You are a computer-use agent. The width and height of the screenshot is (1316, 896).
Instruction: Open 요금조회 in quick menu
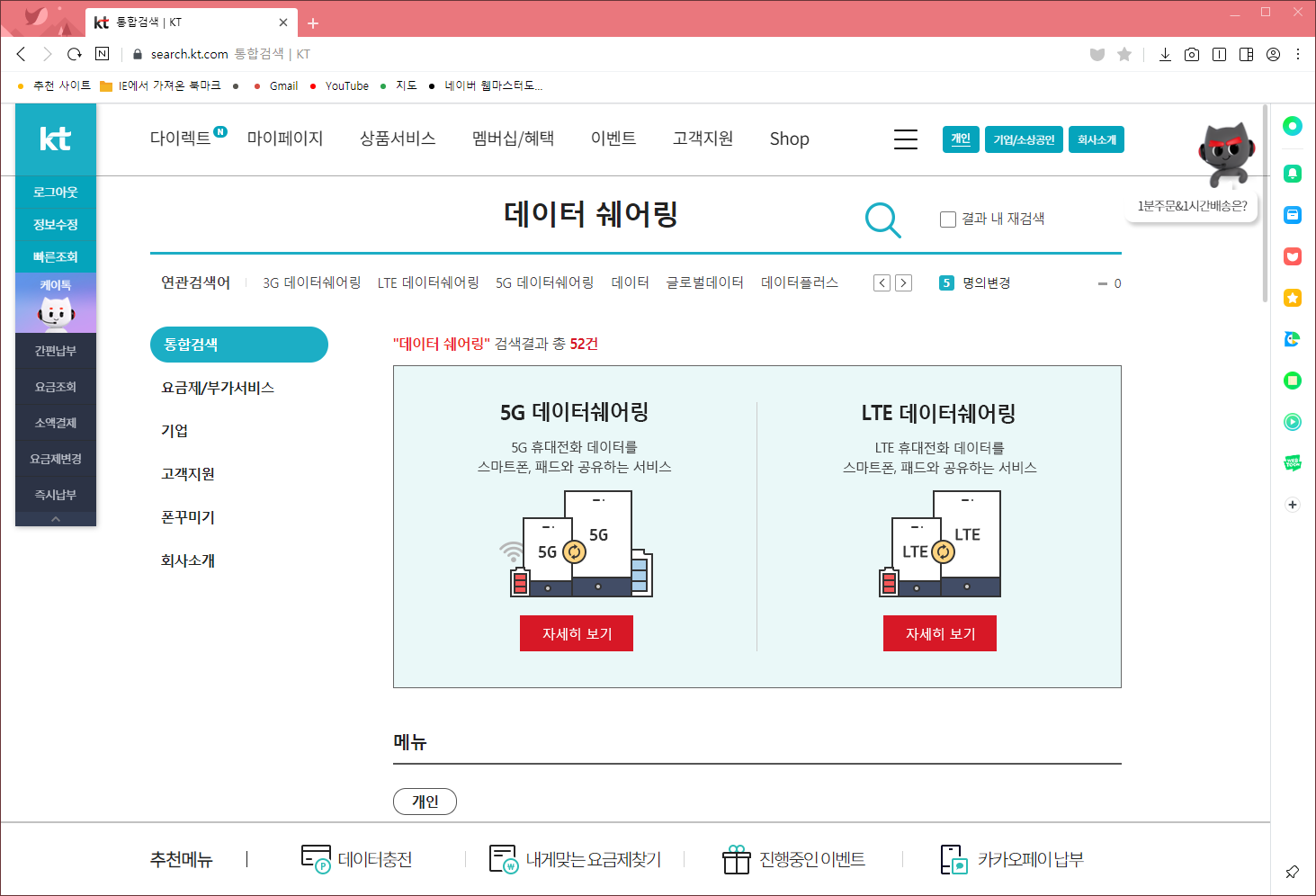pos(56,387)
